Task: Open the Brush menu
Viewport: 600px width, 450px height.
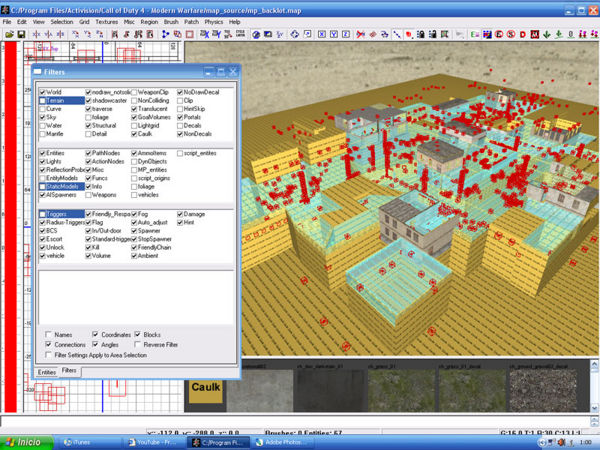Action: [171, 22]
